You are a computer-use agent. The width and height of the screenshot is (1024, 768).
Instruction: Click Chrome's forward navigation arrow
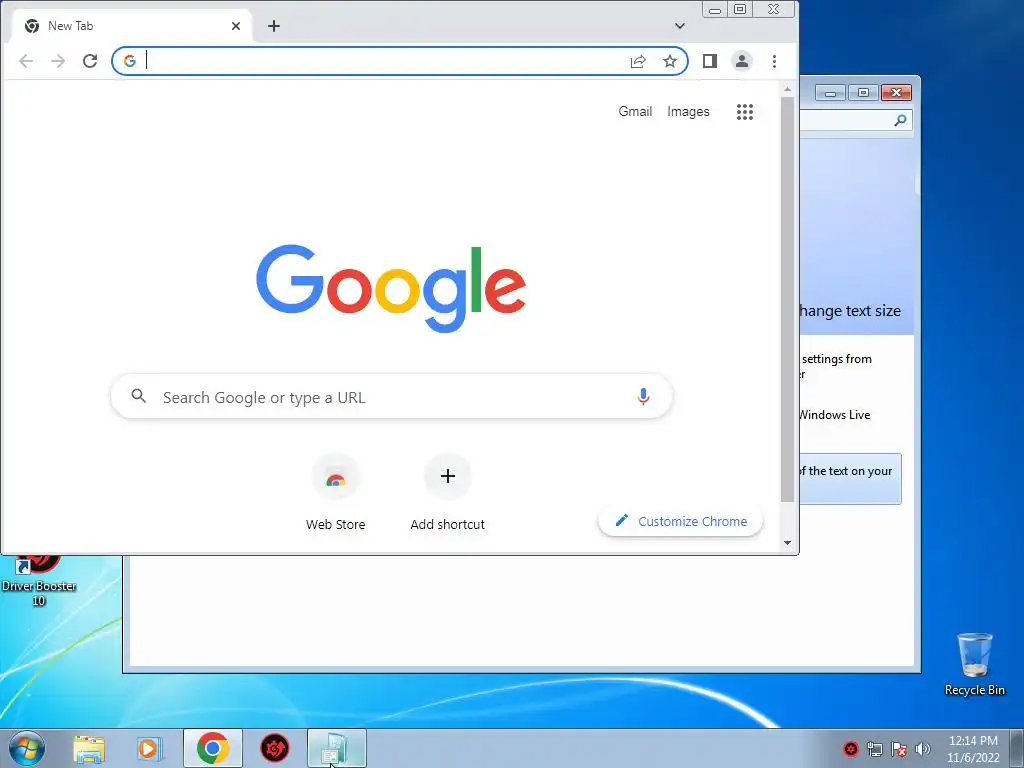point(58,61)
